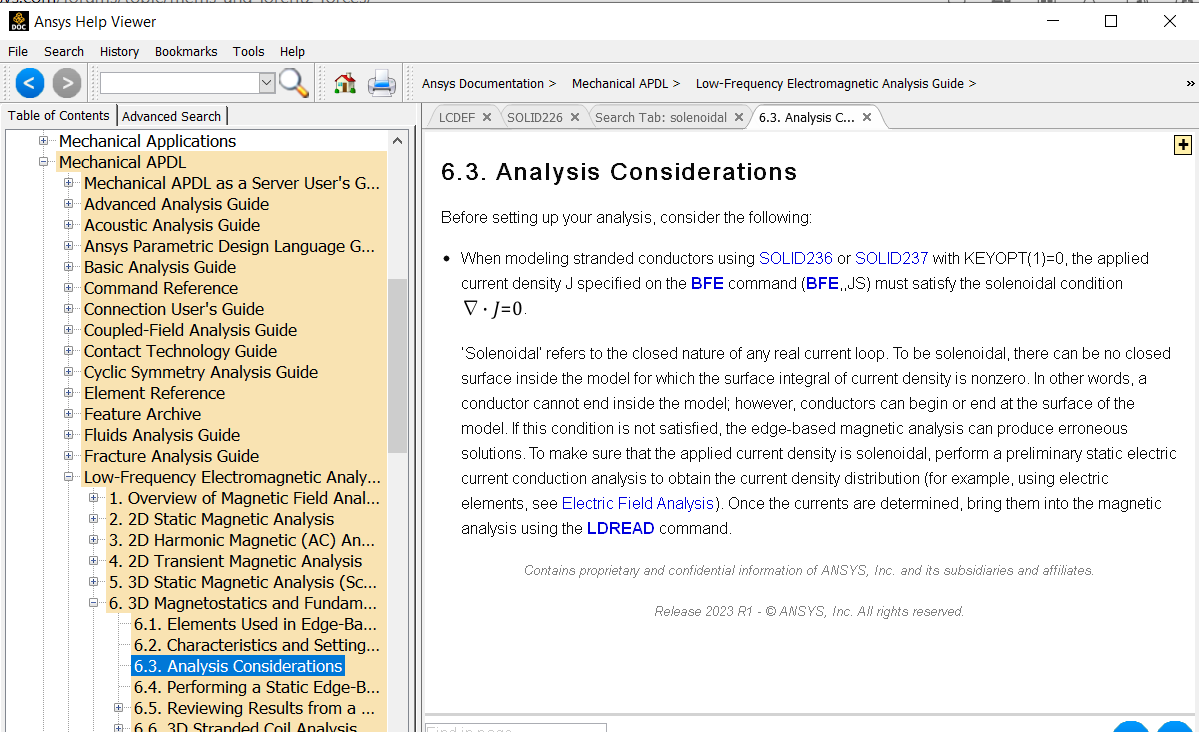Click Mechanical APDL in the breadcrumb
This screenshot has height=732, width=1199.
[620, 83]
